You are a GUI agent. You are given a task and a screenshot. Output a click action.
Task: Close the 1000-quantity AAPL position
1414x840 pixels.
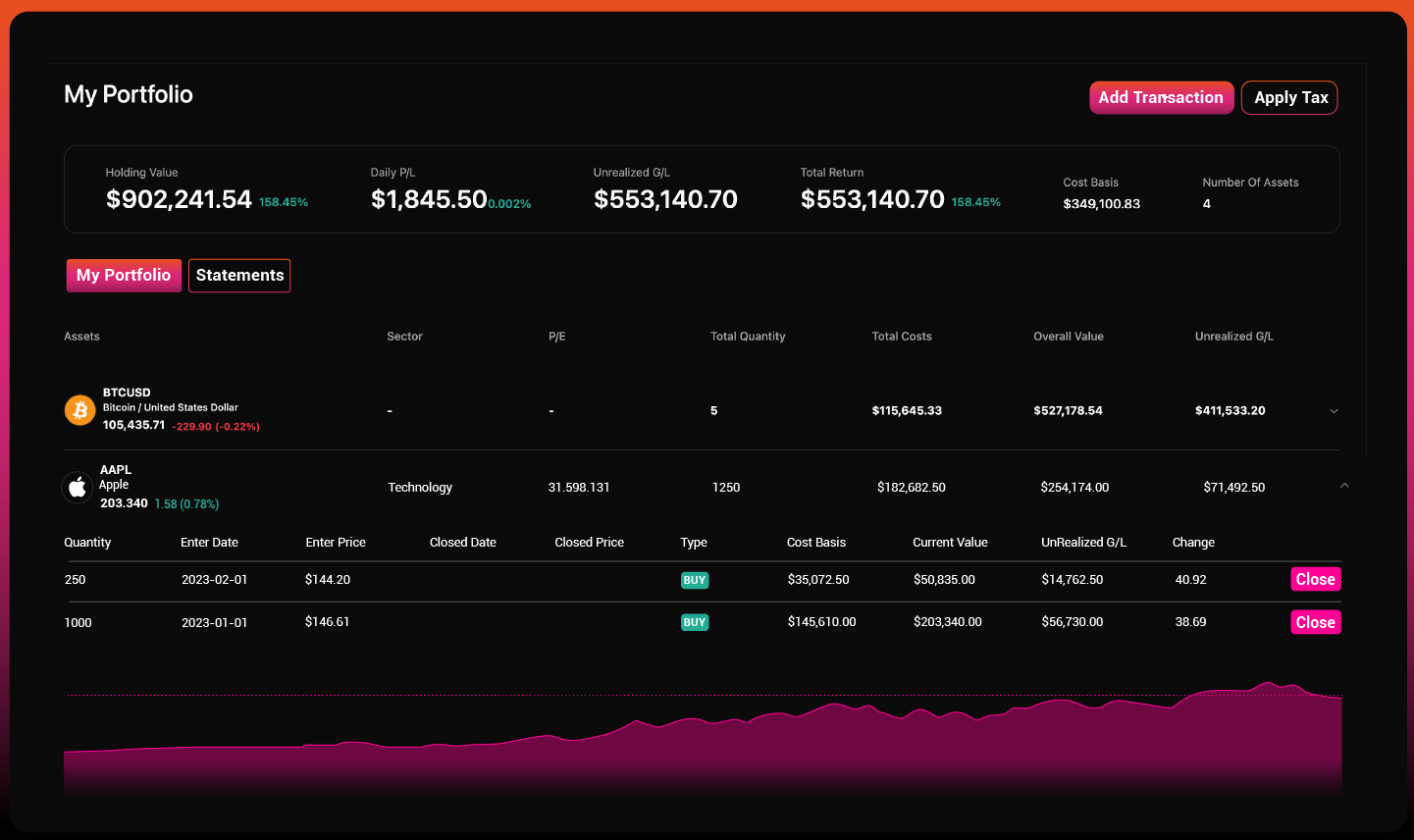[x=1315, y=622]
